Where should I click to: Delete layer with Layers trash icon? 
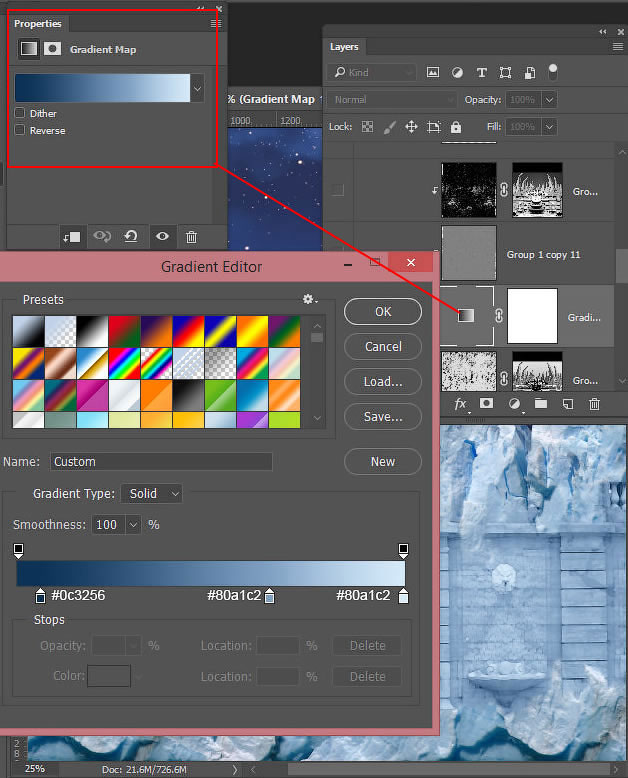coord(594,404)
